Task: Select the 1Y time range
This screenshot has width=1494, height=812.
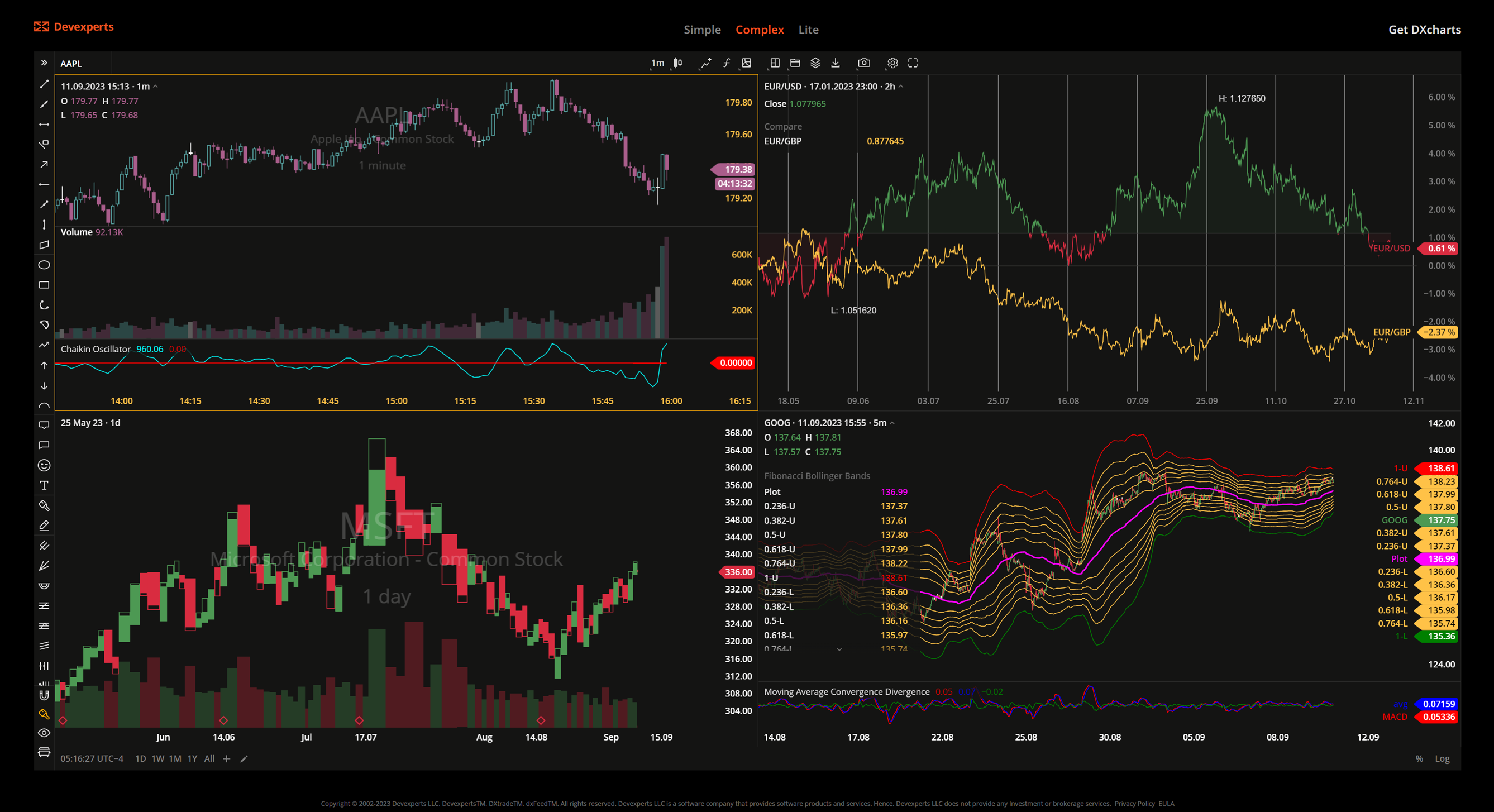Action: tap(193, 758)
